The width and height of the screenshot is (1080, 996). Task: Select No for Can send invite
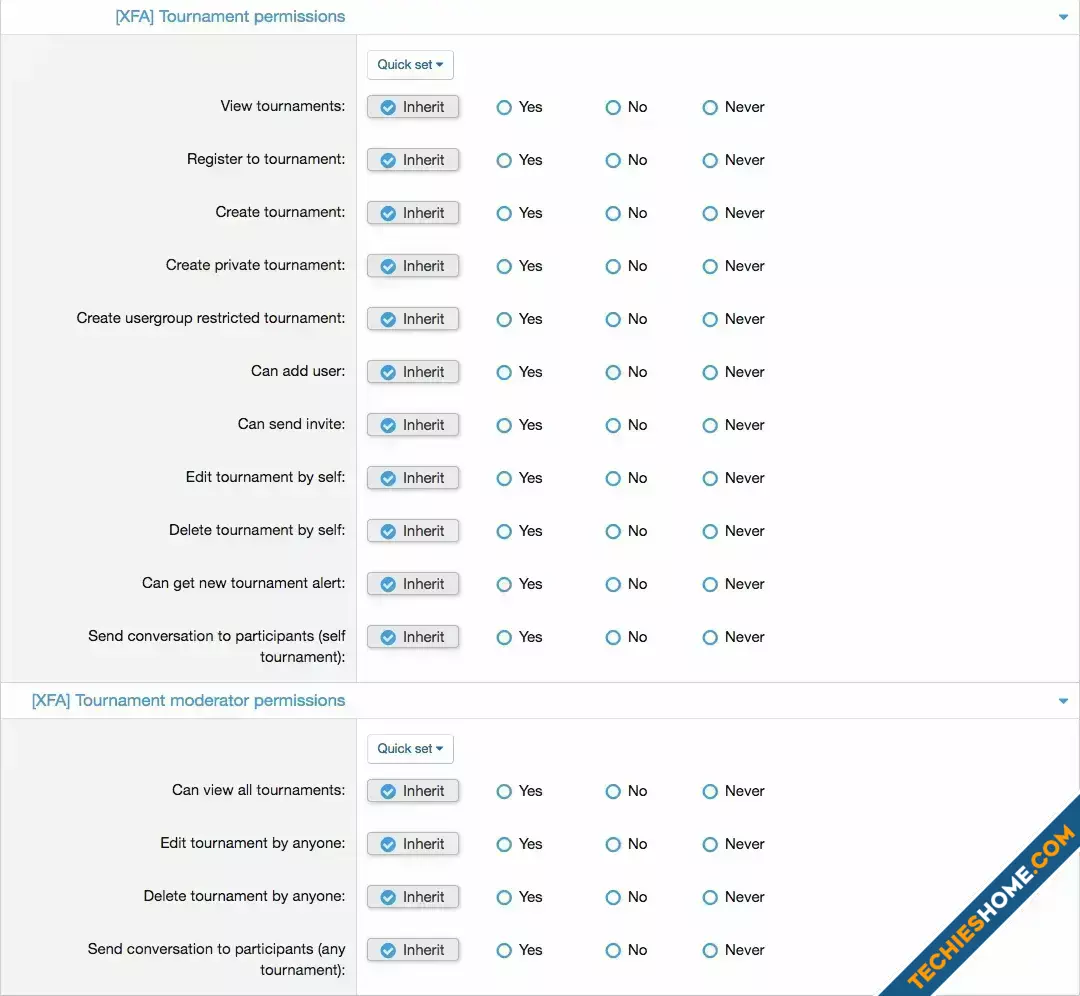coord(626,426)
